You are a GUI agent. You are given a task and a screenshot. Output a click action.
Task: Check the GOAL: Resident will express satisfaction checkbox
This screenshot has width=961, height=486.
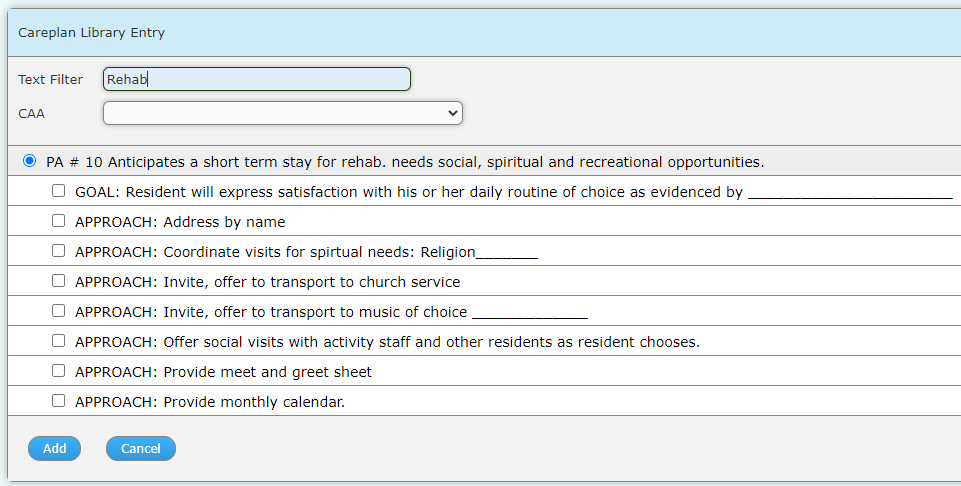coord(58,191)
